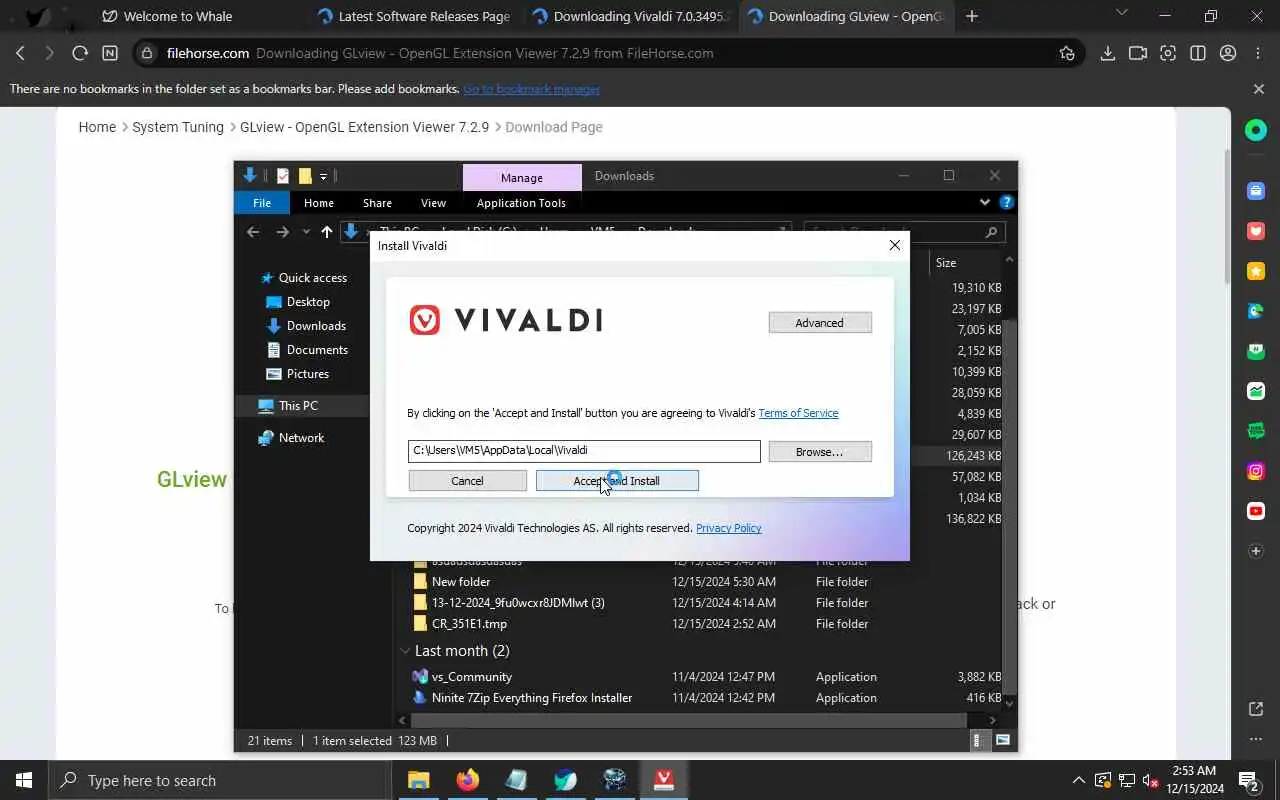Open recent locations dropdown in Explorer
Image resolution: width=1280 pixels, height=800 pixels.
(x=306, y=232)
